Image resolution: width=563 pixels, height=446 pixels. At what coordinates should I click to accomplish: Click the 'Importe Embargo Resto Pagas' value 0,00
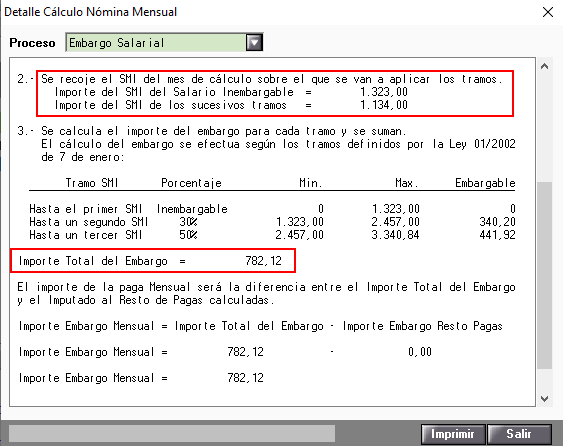pos(420,352)
